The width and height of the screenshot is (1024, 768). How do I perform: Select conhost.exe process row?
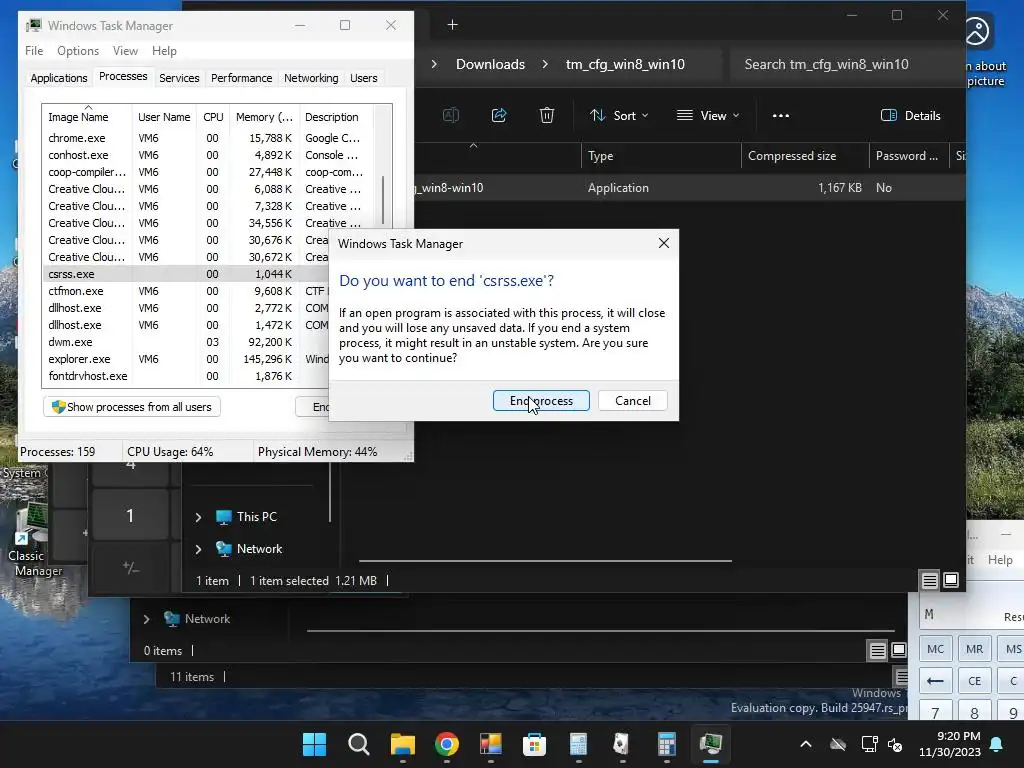pyautogui.click(x=208, y=155)
